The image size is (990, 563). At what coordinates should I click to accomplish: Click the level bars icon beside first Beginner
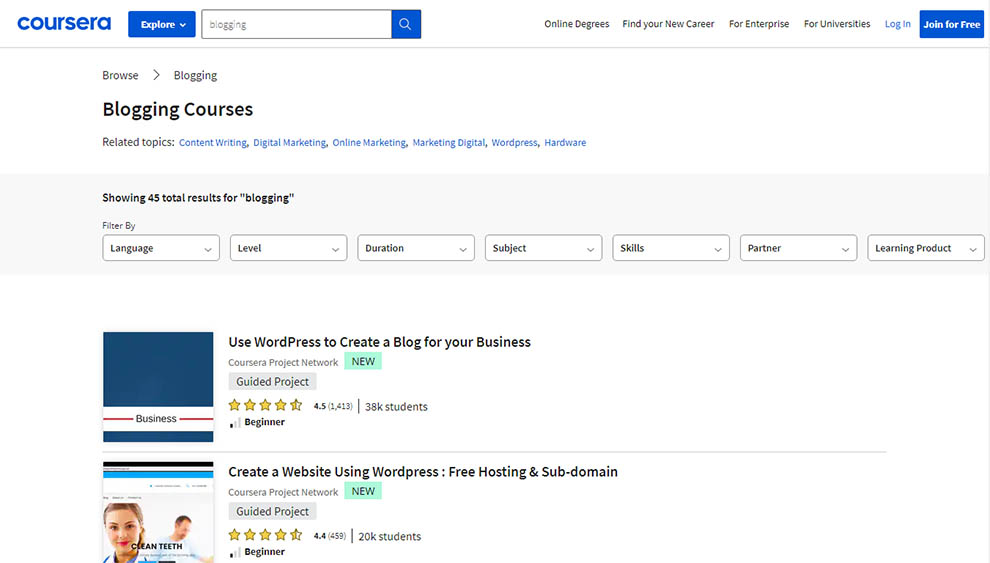(235, 422)
